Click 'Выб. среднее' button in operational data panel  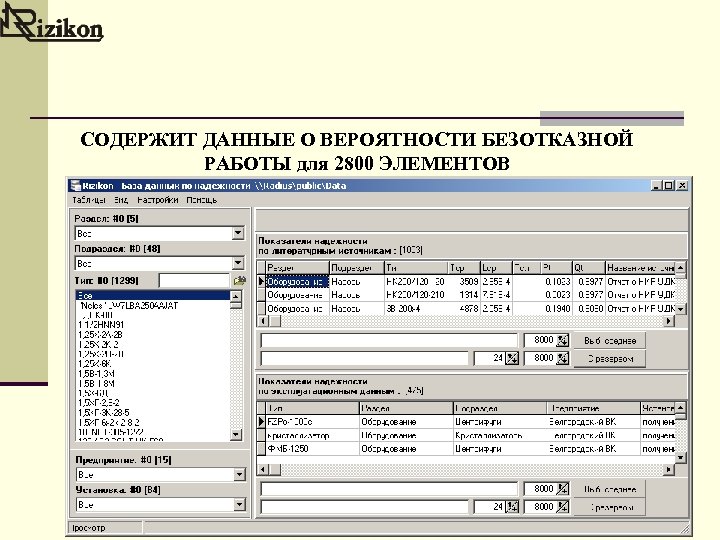(610, 489)
